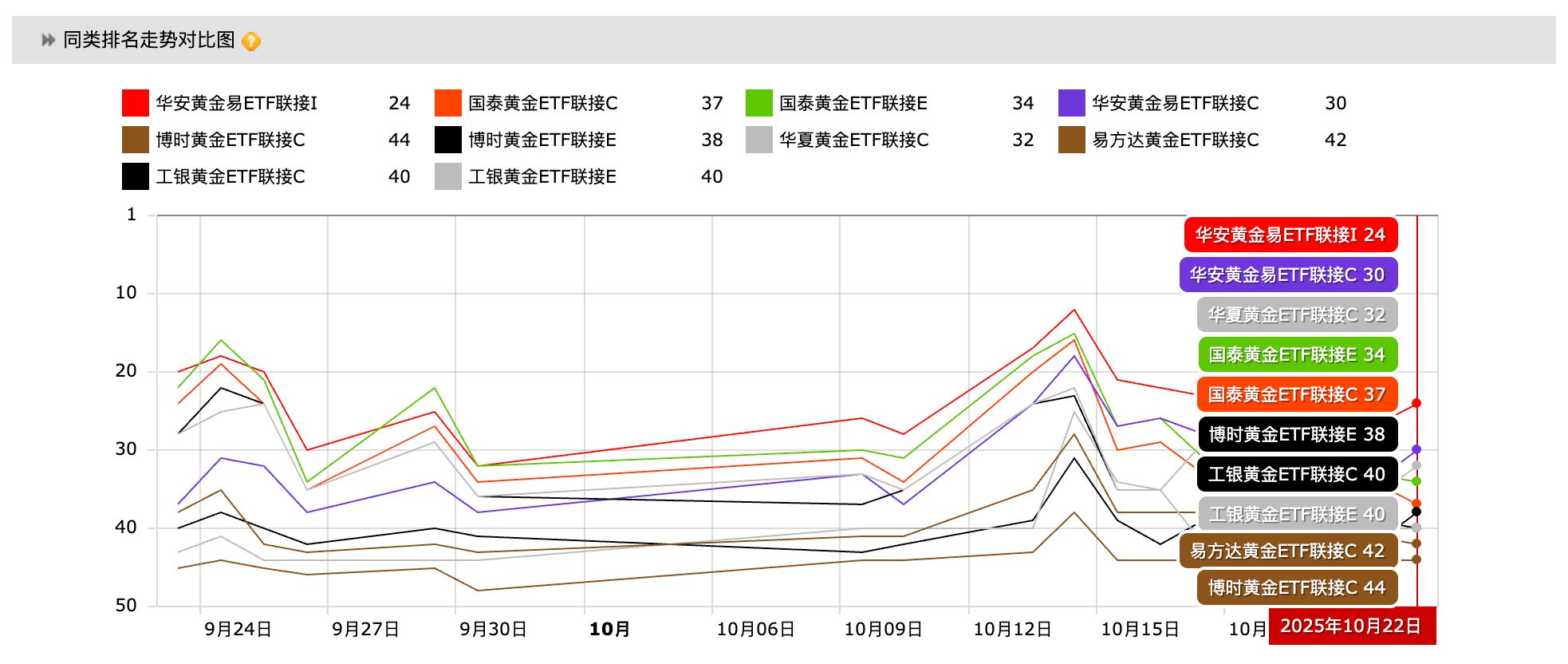Click y-axis label 50
The width and height of the screenshot is (1568, 664).
click(126, 606)
